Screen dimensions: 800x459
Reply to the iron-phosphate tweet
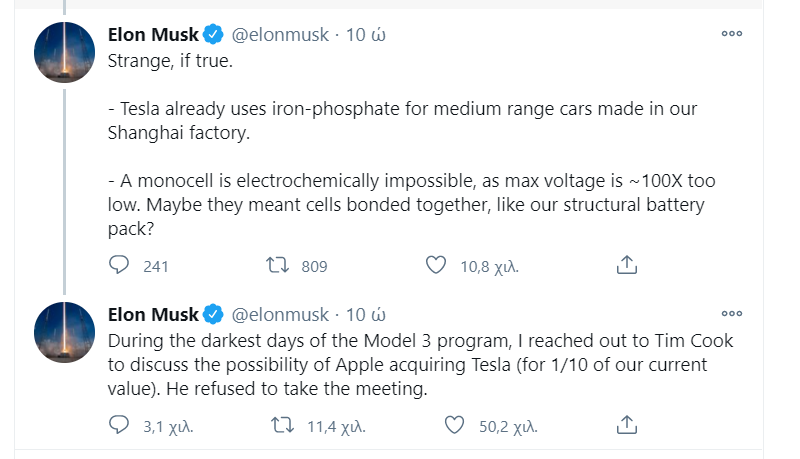coord(120,265)
